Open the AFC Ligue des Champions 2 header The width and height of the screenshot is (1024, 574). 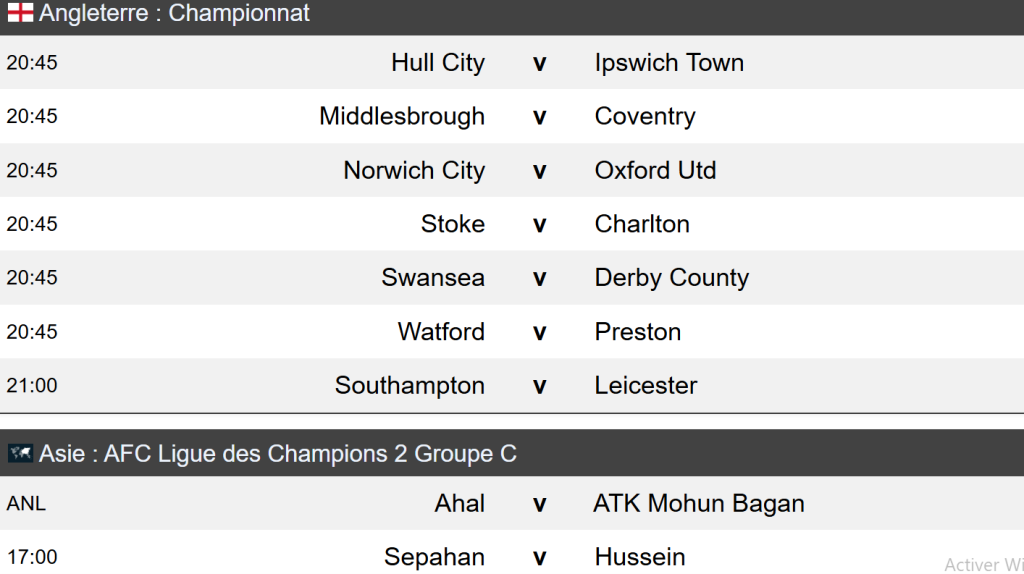pyautogui.click(x=278, y=454)
